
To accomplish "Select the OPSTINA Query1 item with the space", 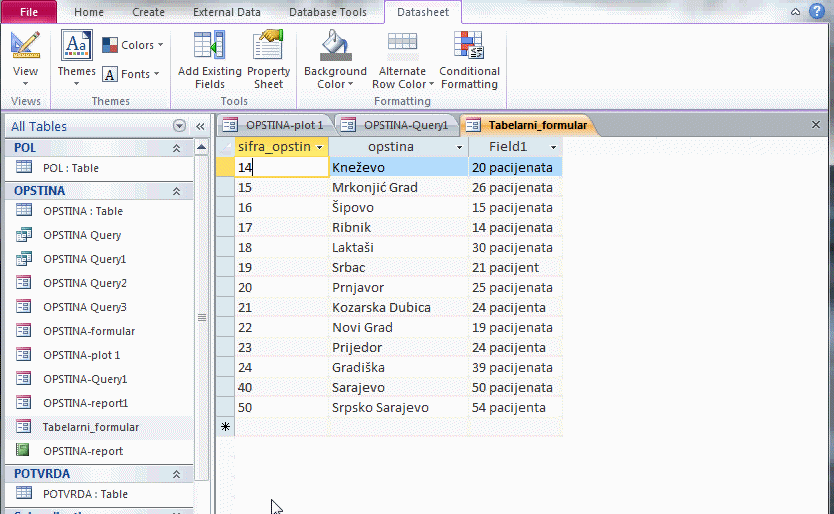I will (x=99, y=259).
